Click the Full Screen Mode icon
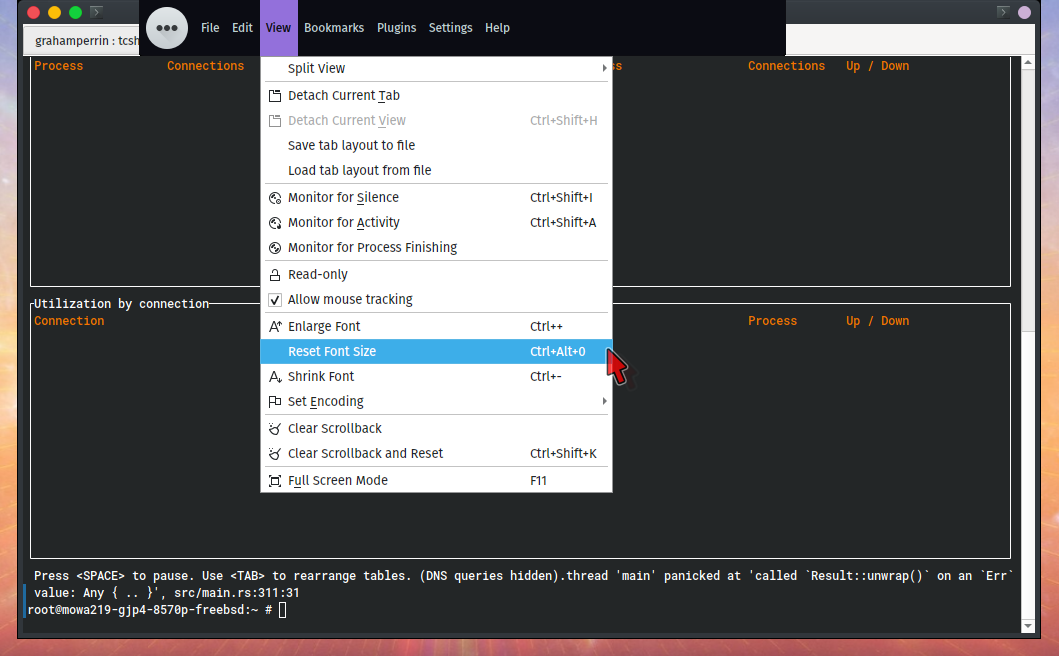1059x656 pixels. point(274,480)
